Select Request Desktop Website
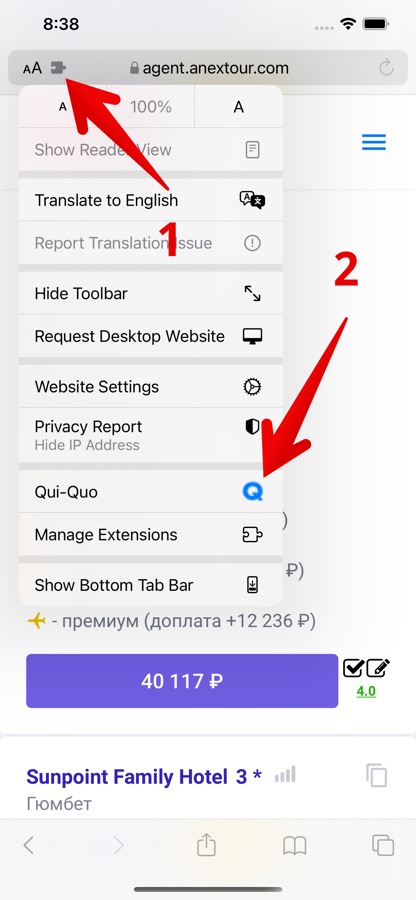 click(150, 336)
